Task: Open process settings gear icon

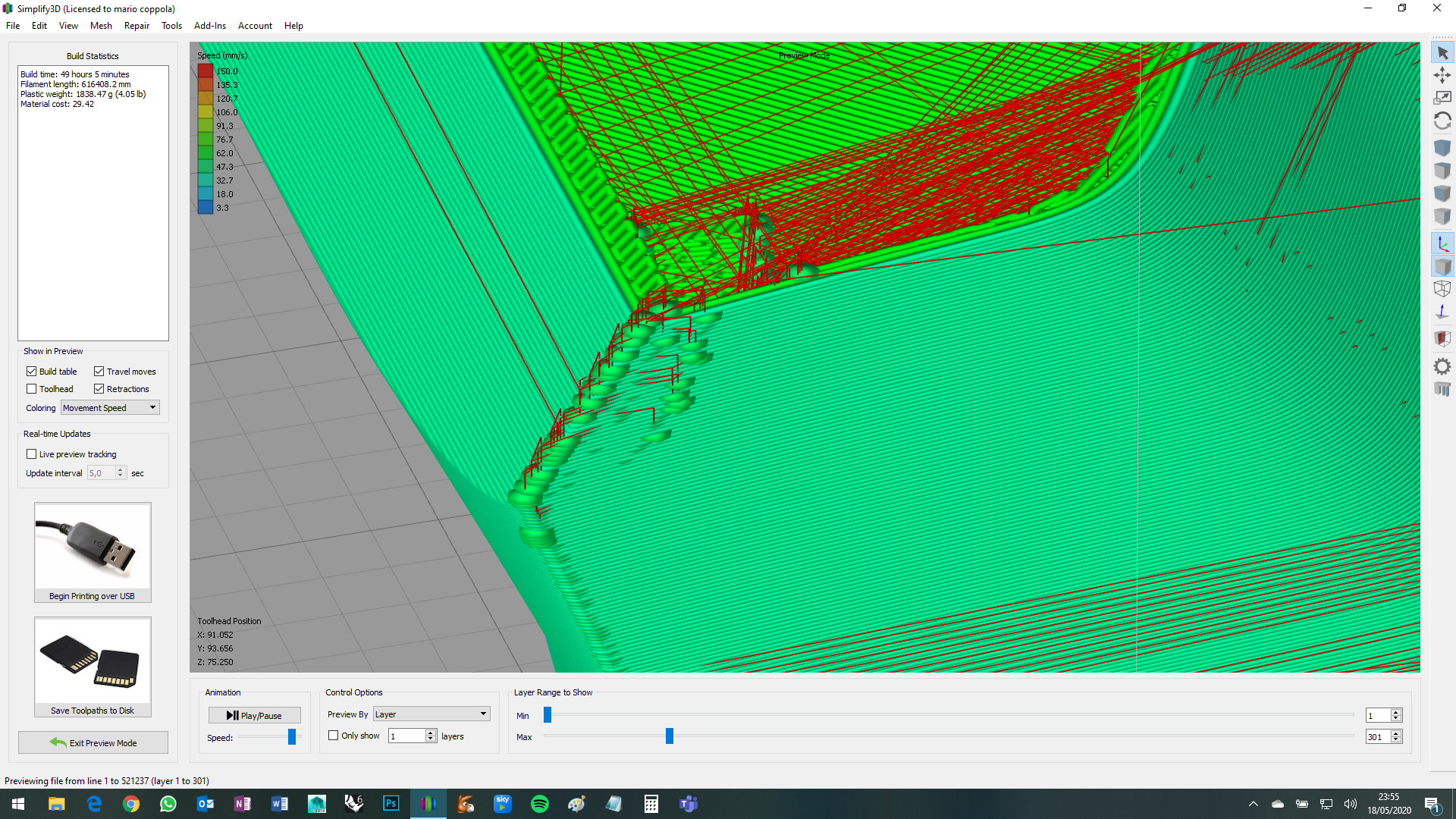Action: pyautogui.click(x=1442, y=366)
